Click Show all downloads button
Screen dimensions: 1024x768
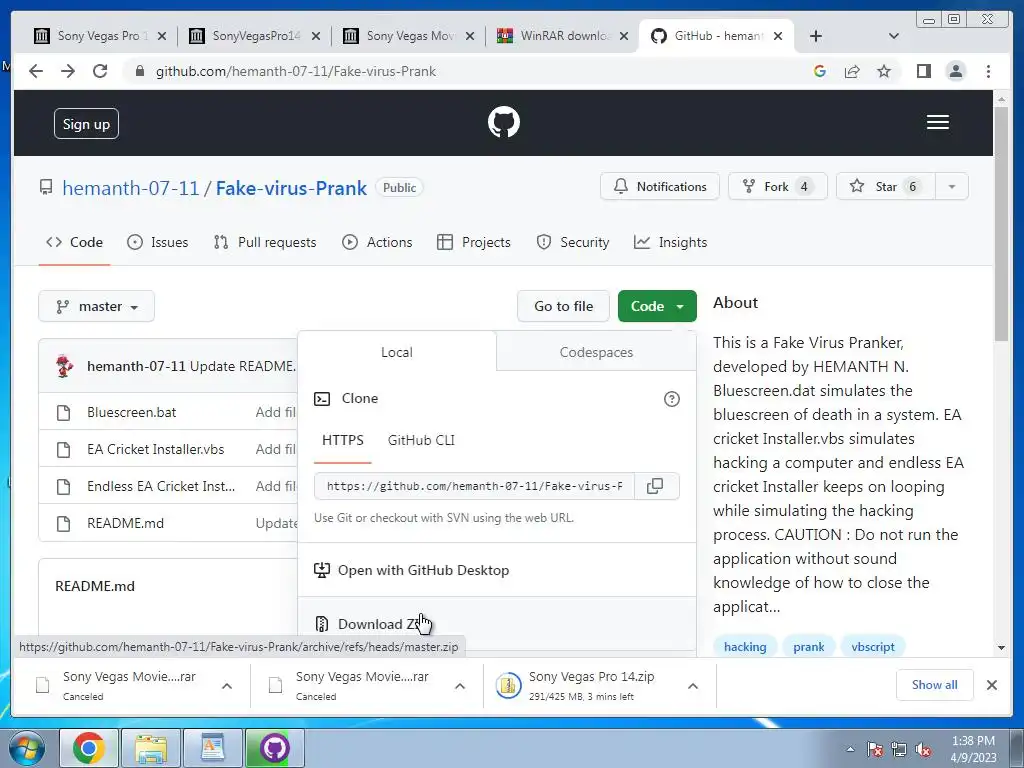click(935, 684)
